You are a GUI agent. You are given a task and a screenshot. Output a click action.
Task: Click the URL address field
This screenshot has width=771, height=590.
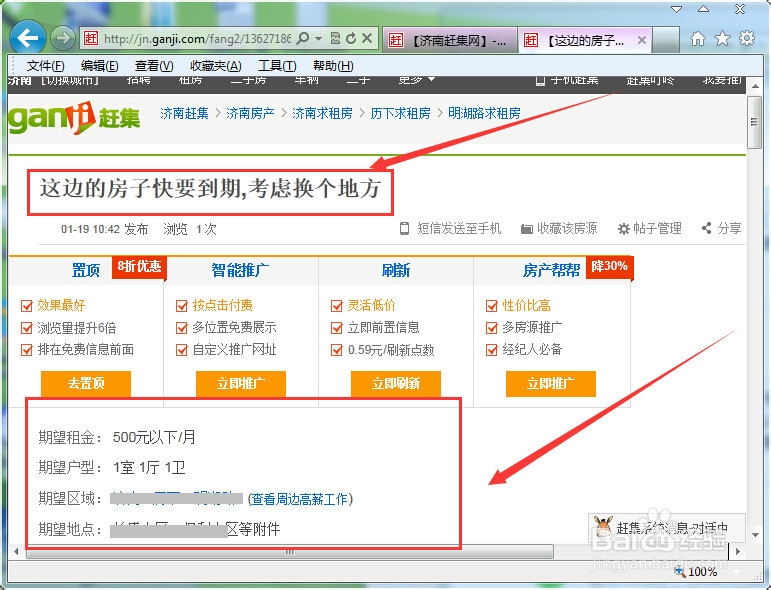(197, 38)
